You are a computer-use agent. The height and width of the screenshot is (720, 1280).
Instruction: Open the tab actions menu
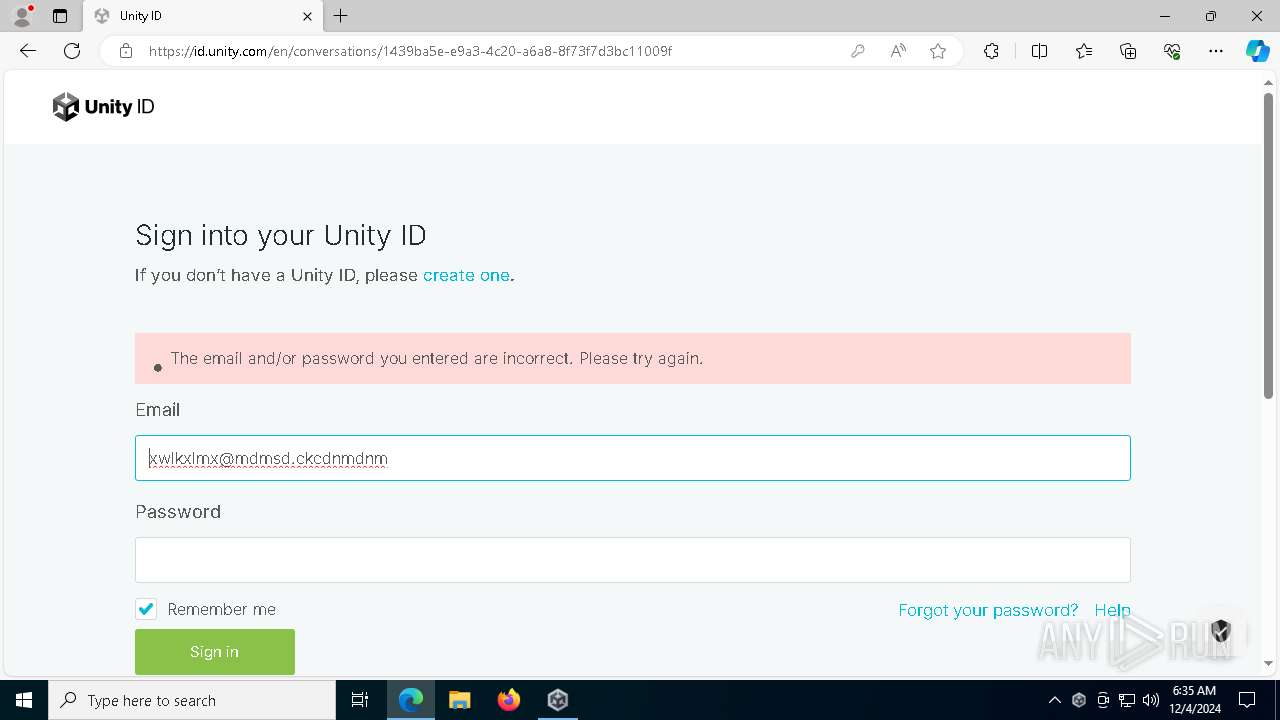click(x=60, y=16)
